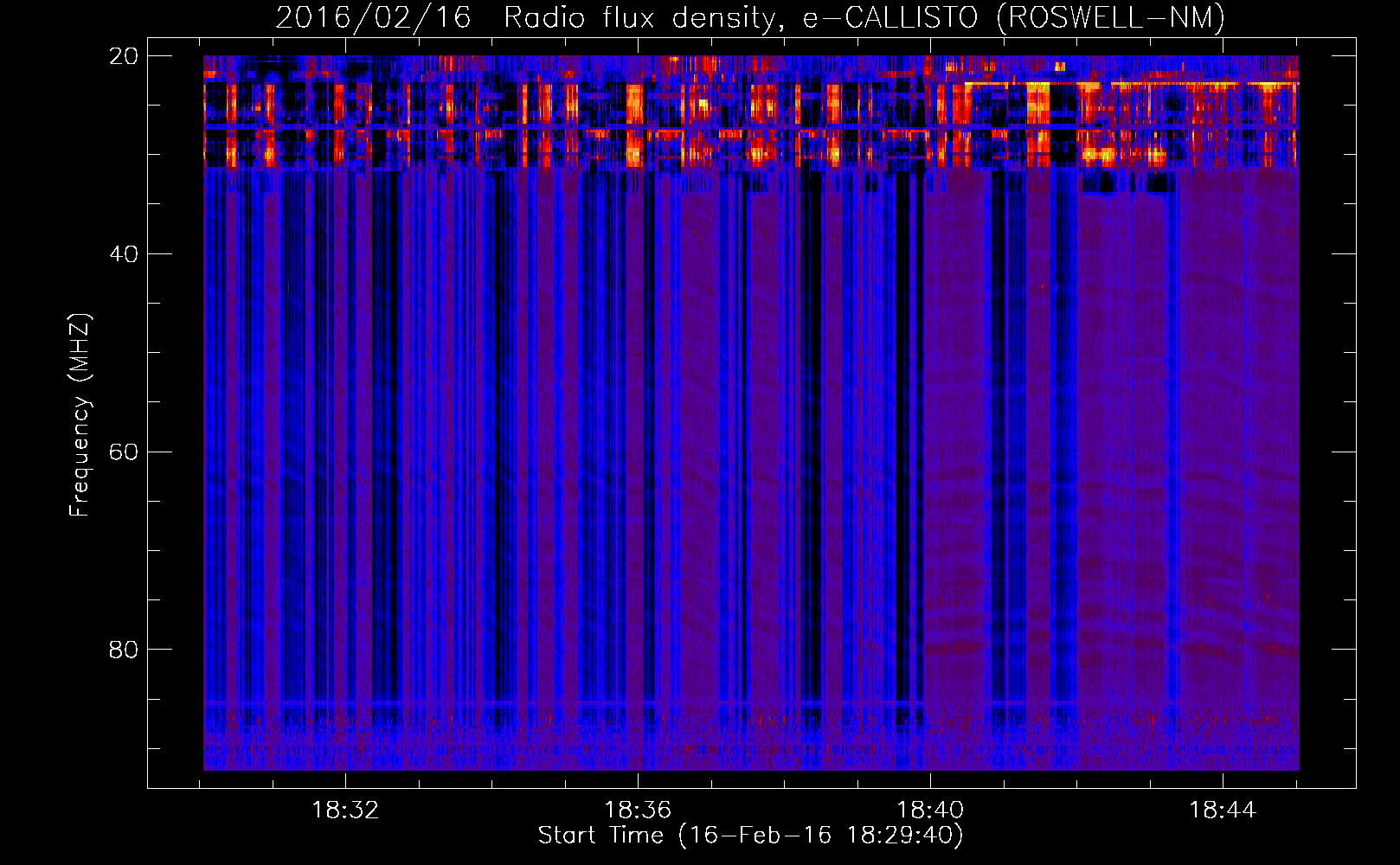Click the 40 frequency tick label

[124, 254]
